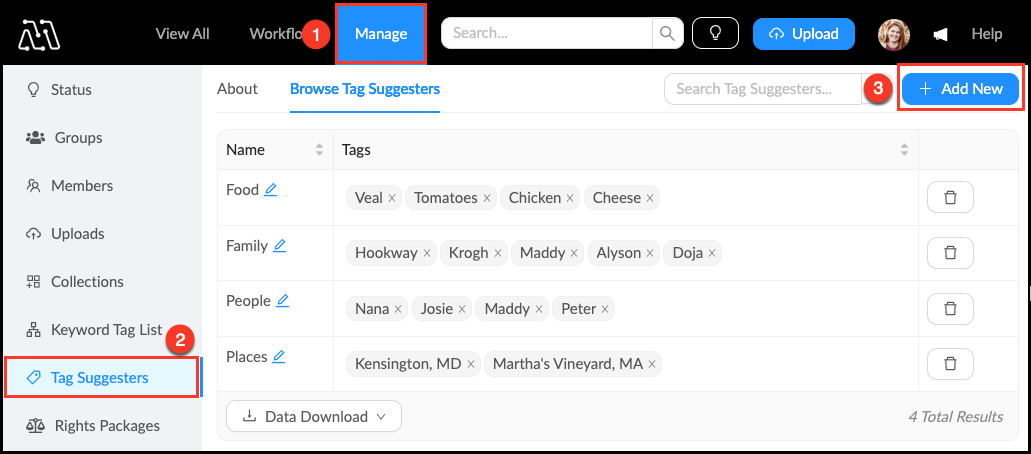Click the search magnifier icon
Screen dimensions: 1031x454
coord(666,34)
